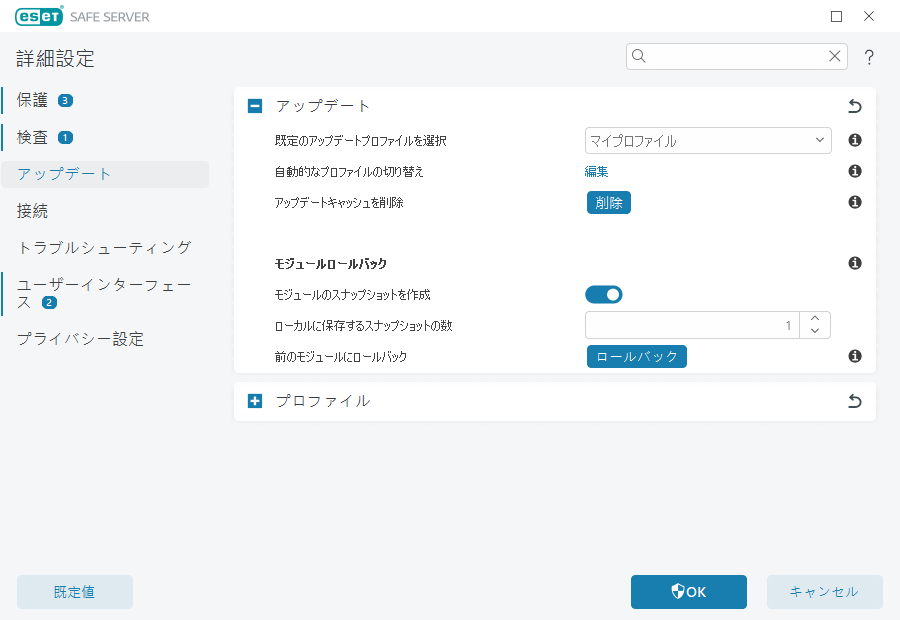Image resolution: width=900 pixels, height=620 pixels.
Task: Collapse the アップデート section
Action: 256,105
